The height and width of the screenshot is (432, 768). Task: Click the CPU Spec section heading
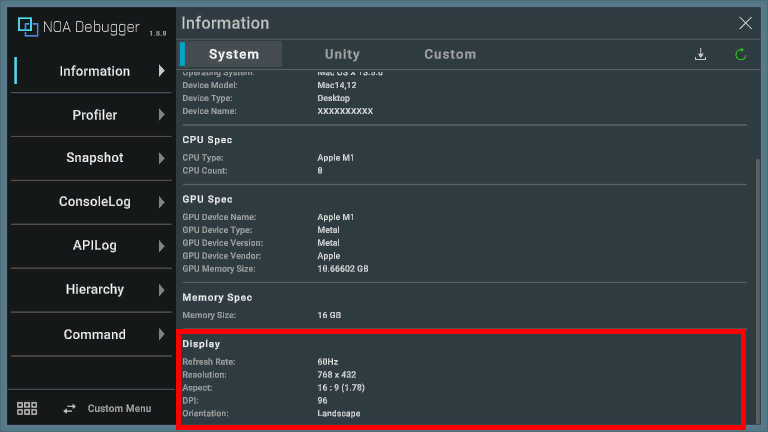(207, 140)
